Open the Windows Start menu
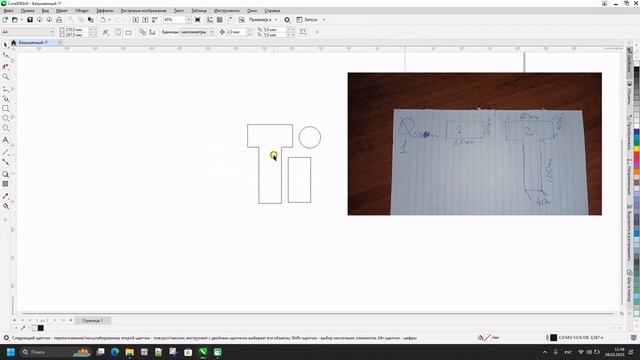 (11, 352)
